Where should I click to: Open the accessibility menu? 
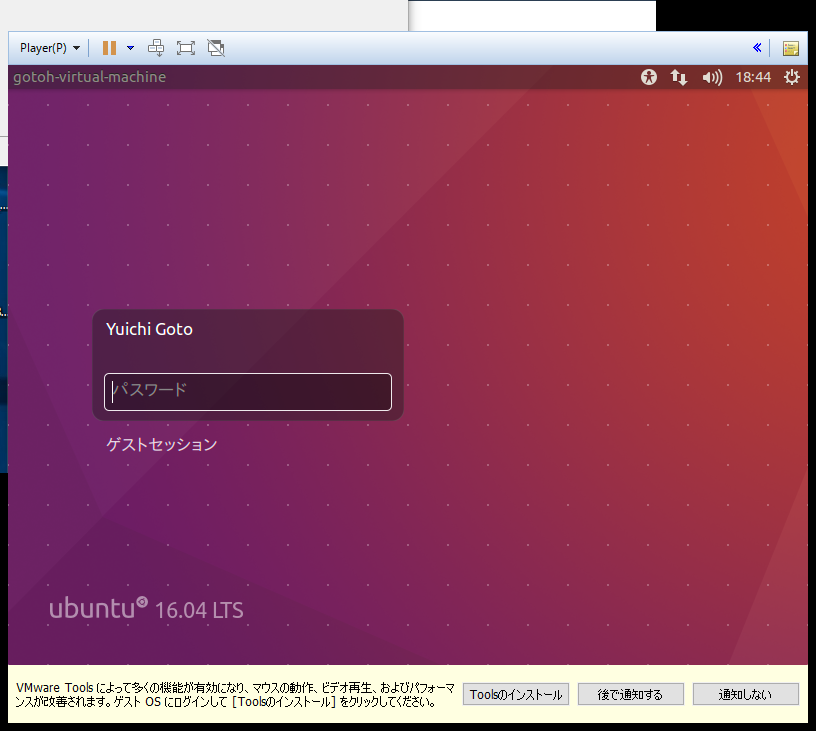pyautogui.click(x=648, y=78)
